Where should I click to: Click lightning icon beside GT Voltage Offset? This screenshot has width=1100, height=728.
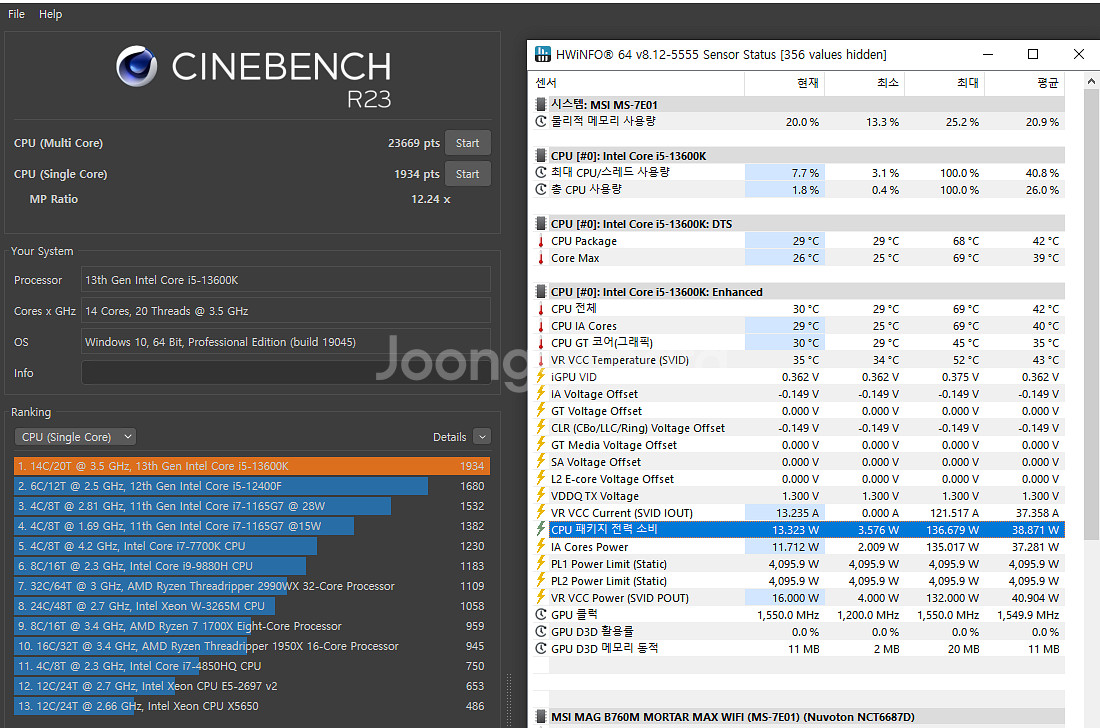pos(541,411)
